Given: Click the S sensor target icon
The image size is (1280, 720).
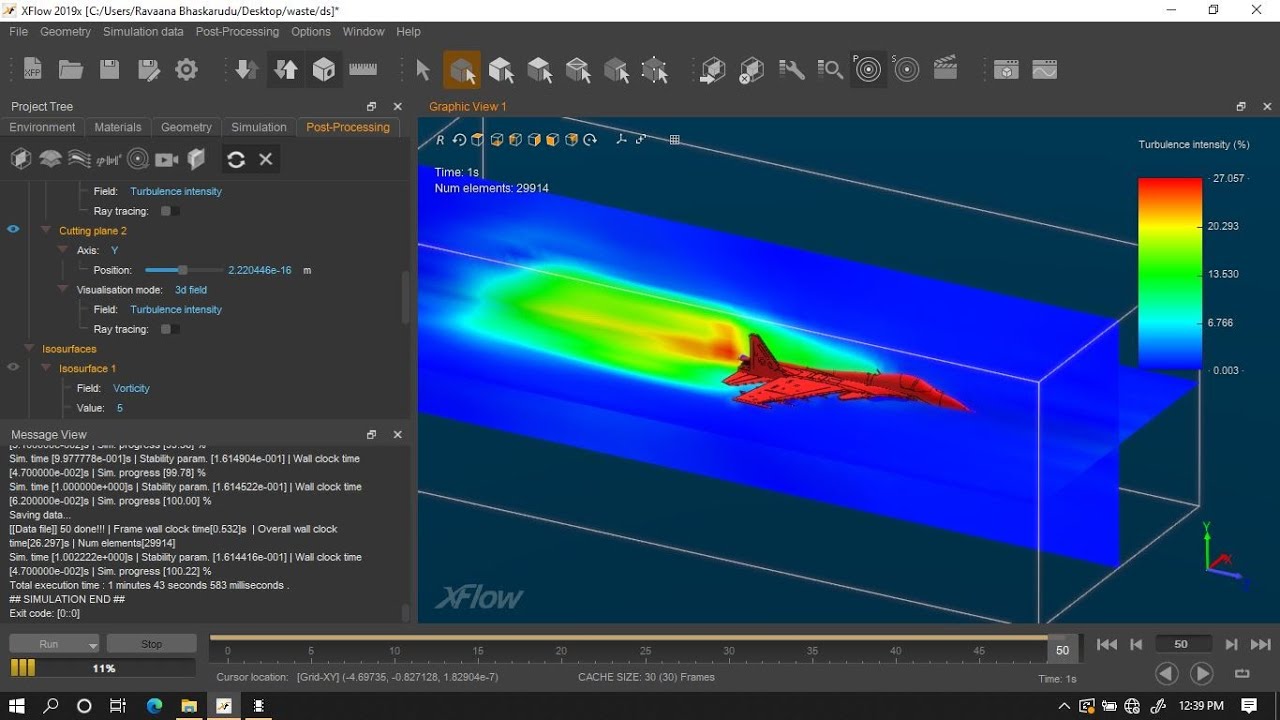Looking at the screenshot, I should pos(906,69).
